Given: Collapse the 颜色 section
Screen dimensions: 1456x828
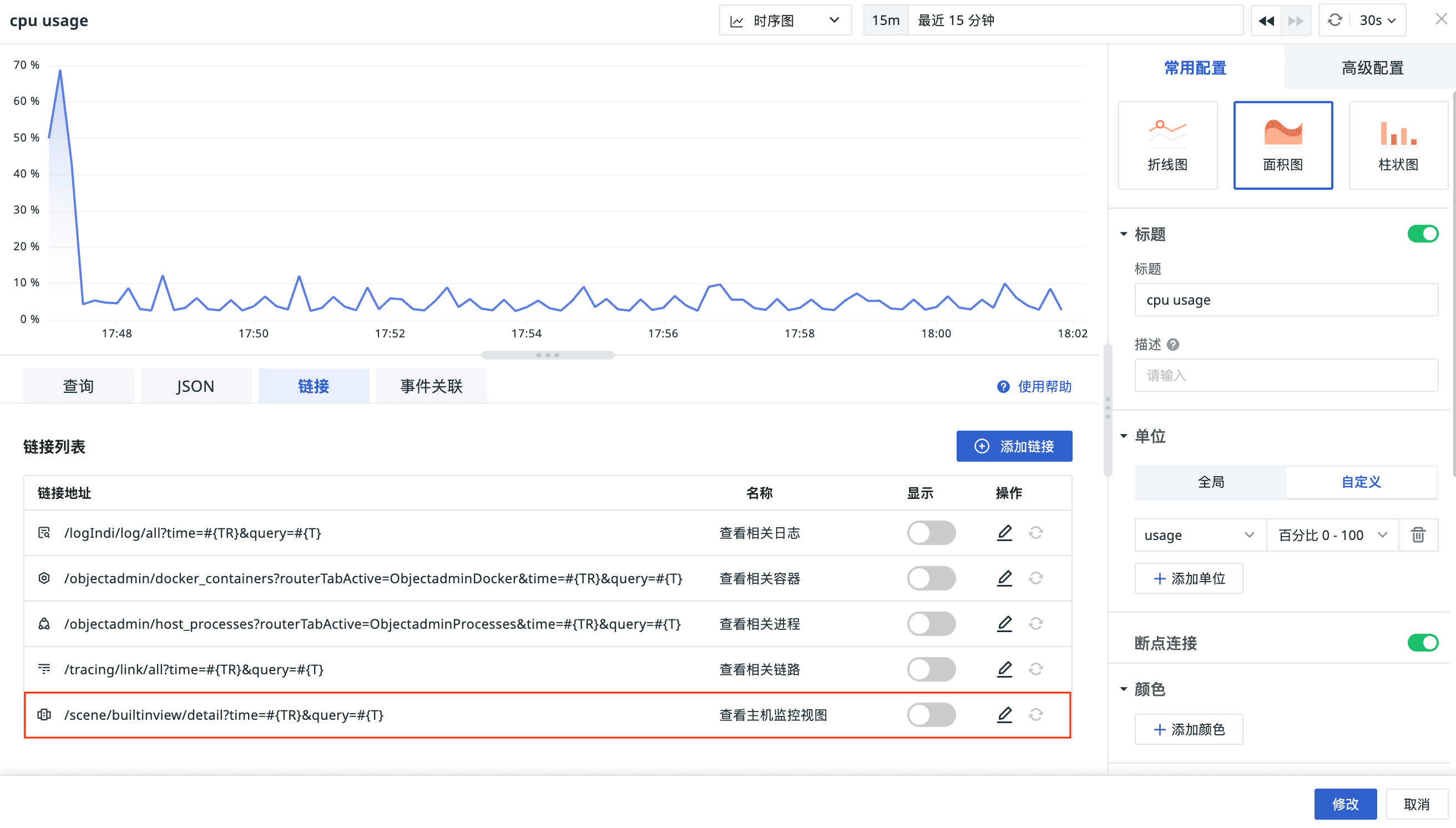Looking at the screenshot, I should (1124, 689).
